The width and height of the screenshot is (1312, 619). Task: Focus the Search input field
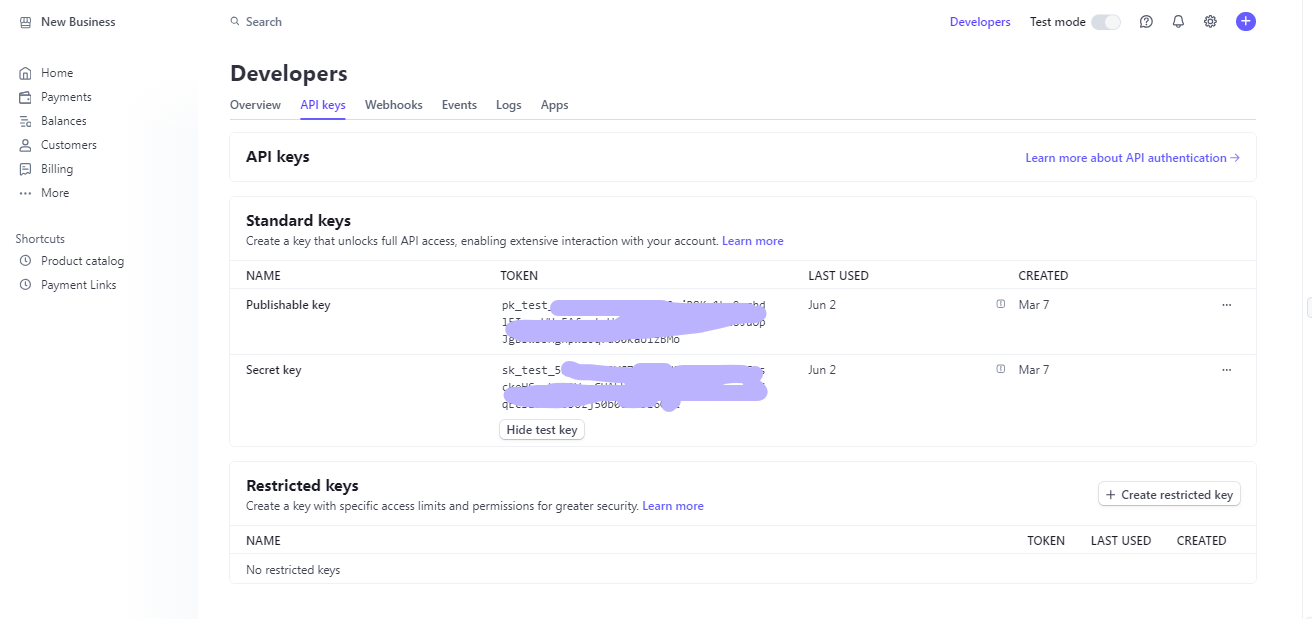click(264, 22)
